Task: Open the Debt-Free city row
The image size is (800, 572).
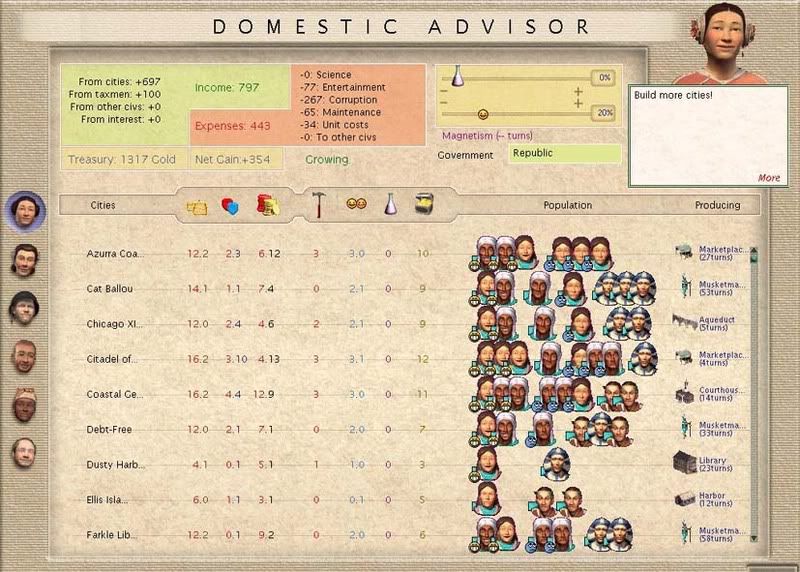Action: (x=109, y=430)
